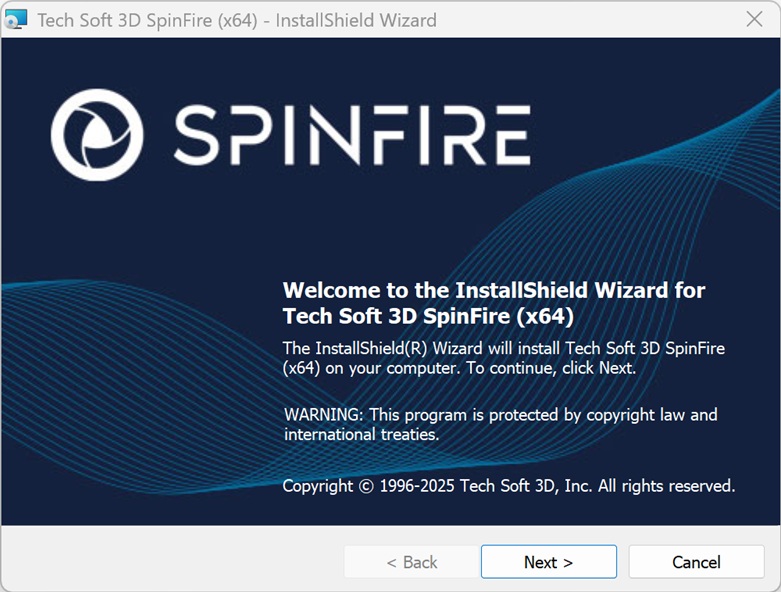This screenshot has height=592, width=781.
Task: Click 'The InstallShield(R) Wizard will install' text line
Action: coord(503,348)
